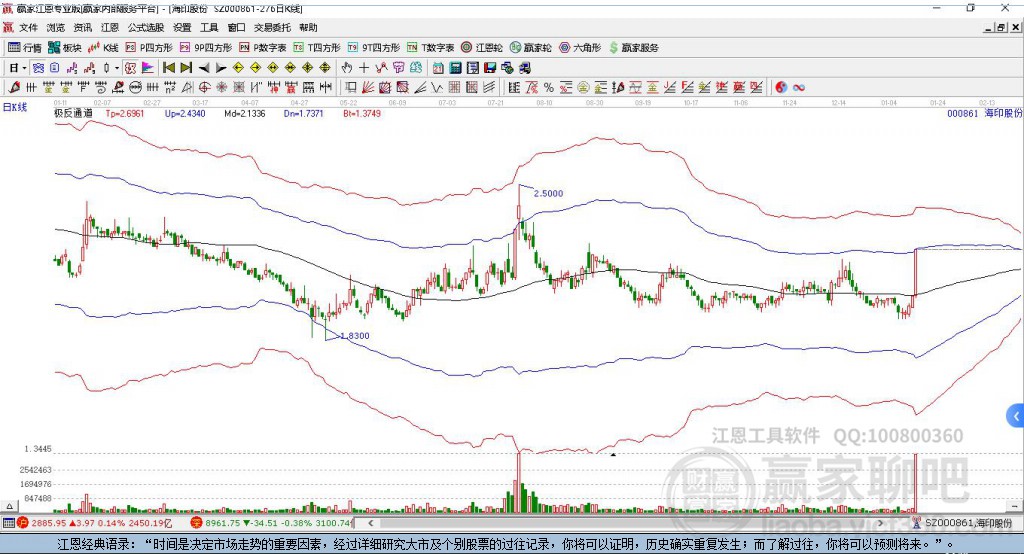Launch the 江恩轮 Gann wheel
The width and height of the screenshot is (1024, 554).
(x=482, y=48)
